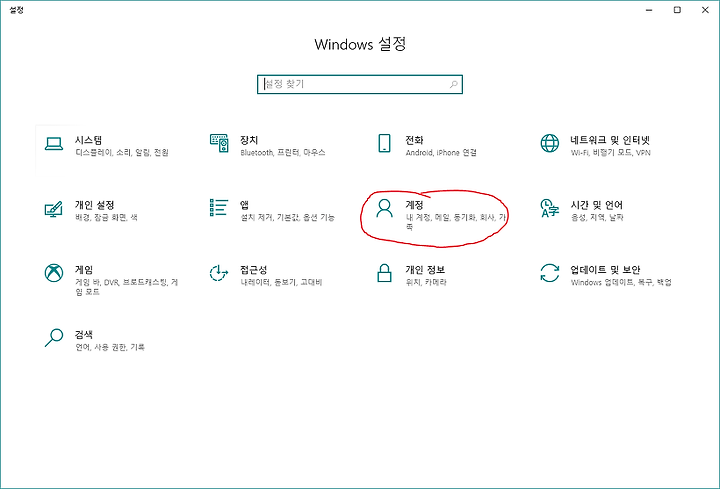The width and height of the screenshot is (720, 489).
Task: Open the 검색 magnifier icon
Action: tap(54, 337)
